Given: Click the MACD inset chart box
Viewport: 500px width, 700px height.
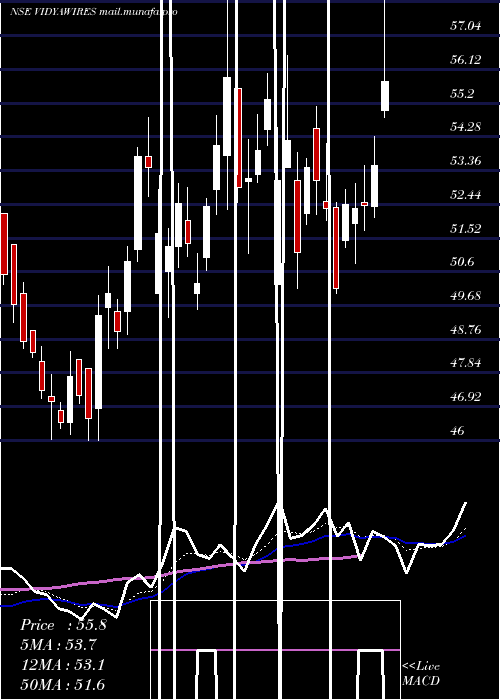Looking at the screenshot, I should [275, 650].
